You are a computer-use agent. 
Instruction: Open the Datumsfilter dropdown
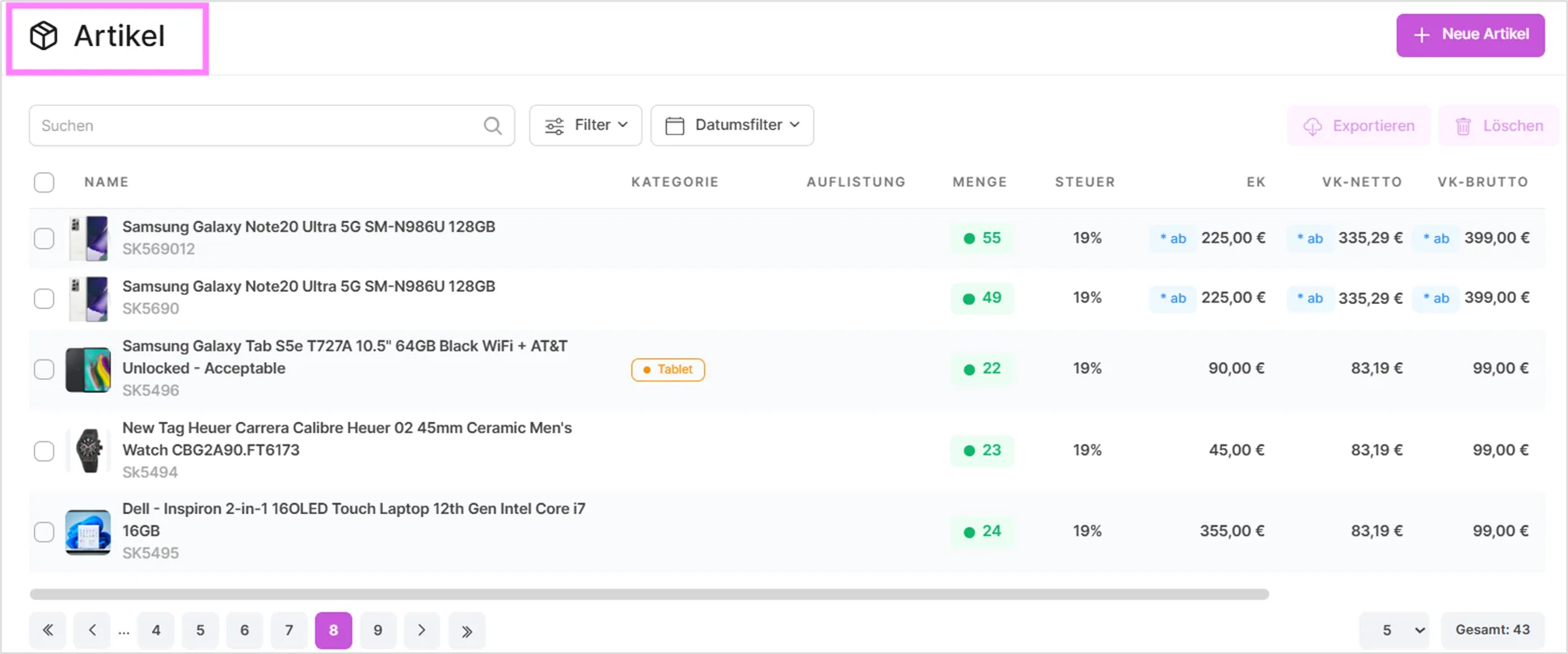[x=732, y=125]
